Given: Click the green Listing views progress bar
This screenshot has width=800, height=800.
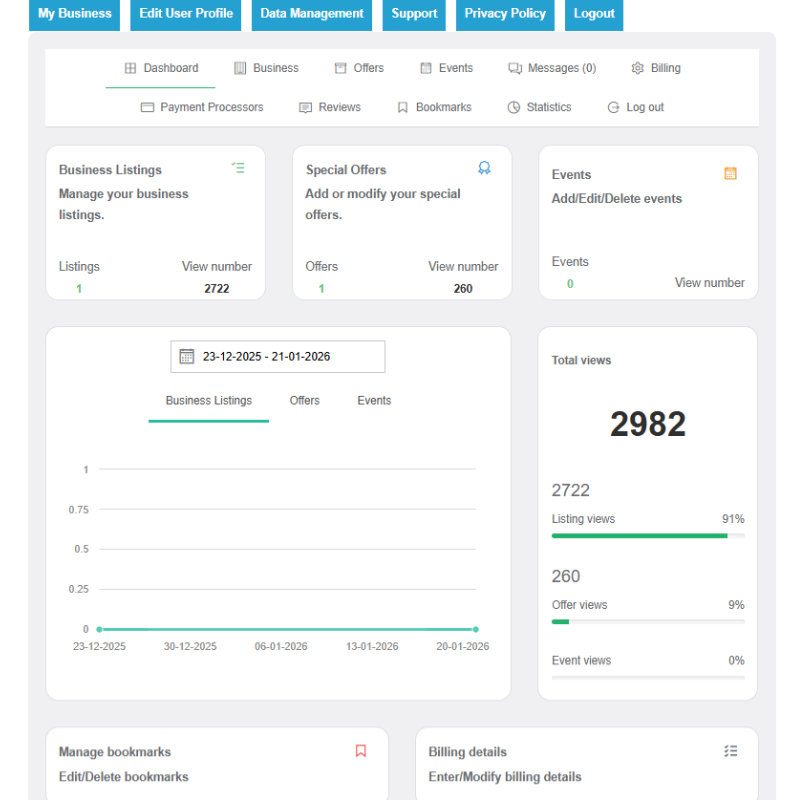Looking at the screenshot, I should pos(640,536).
